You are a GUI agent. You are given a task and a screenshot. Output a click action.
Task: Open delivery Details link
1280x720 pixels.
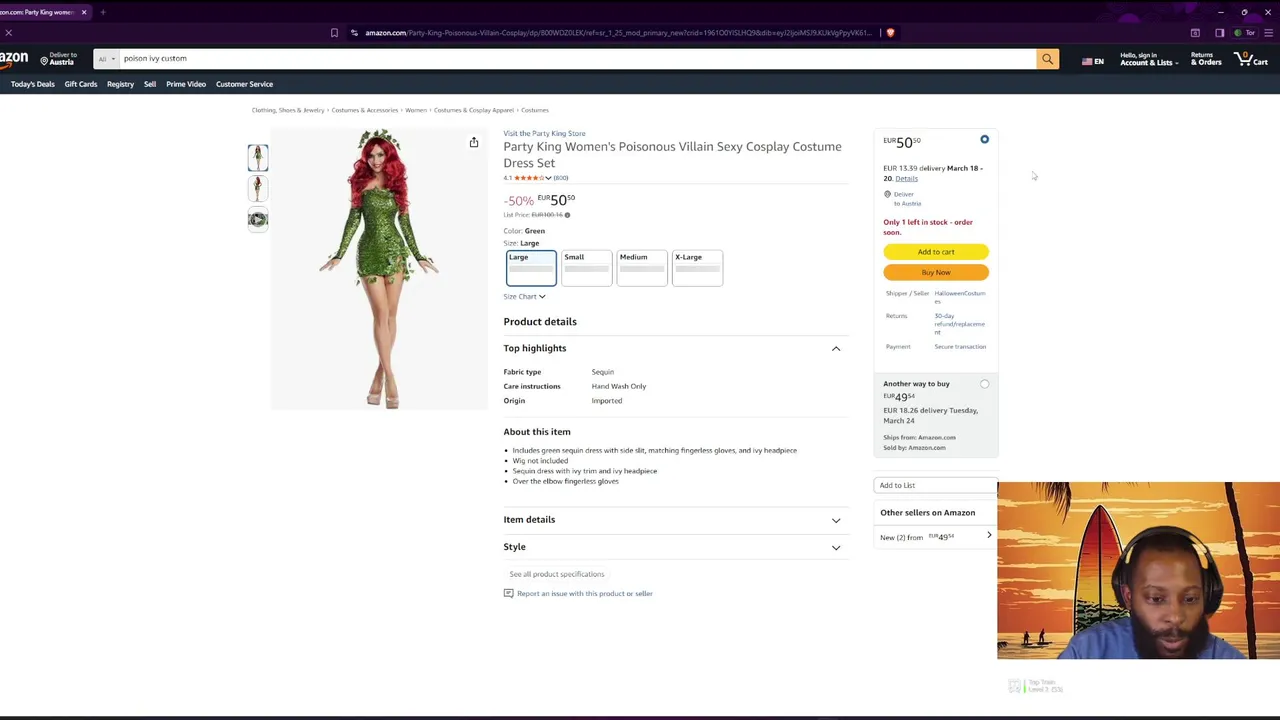906,179
